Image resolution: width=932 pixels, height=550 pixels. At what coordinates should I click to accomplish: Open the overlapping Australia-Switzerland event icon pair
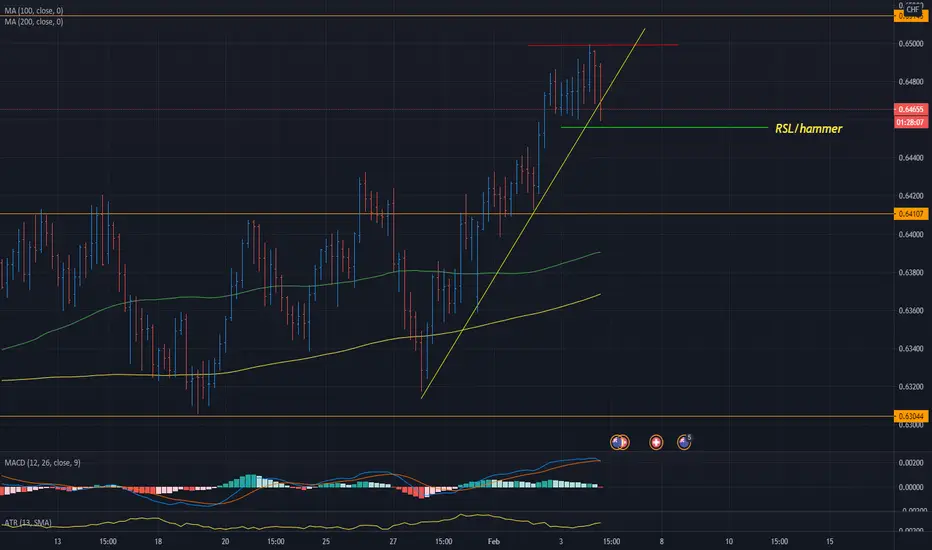[620, 442]
